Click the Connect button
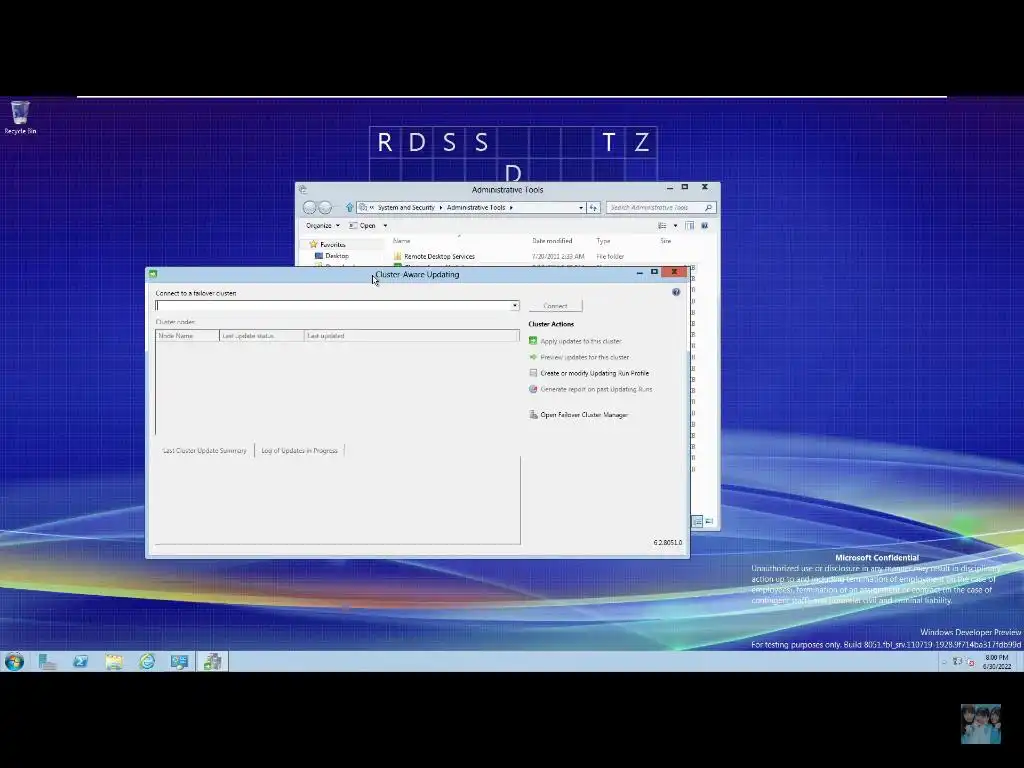Viewport: 1024px width, 768px height. (555, 306)
